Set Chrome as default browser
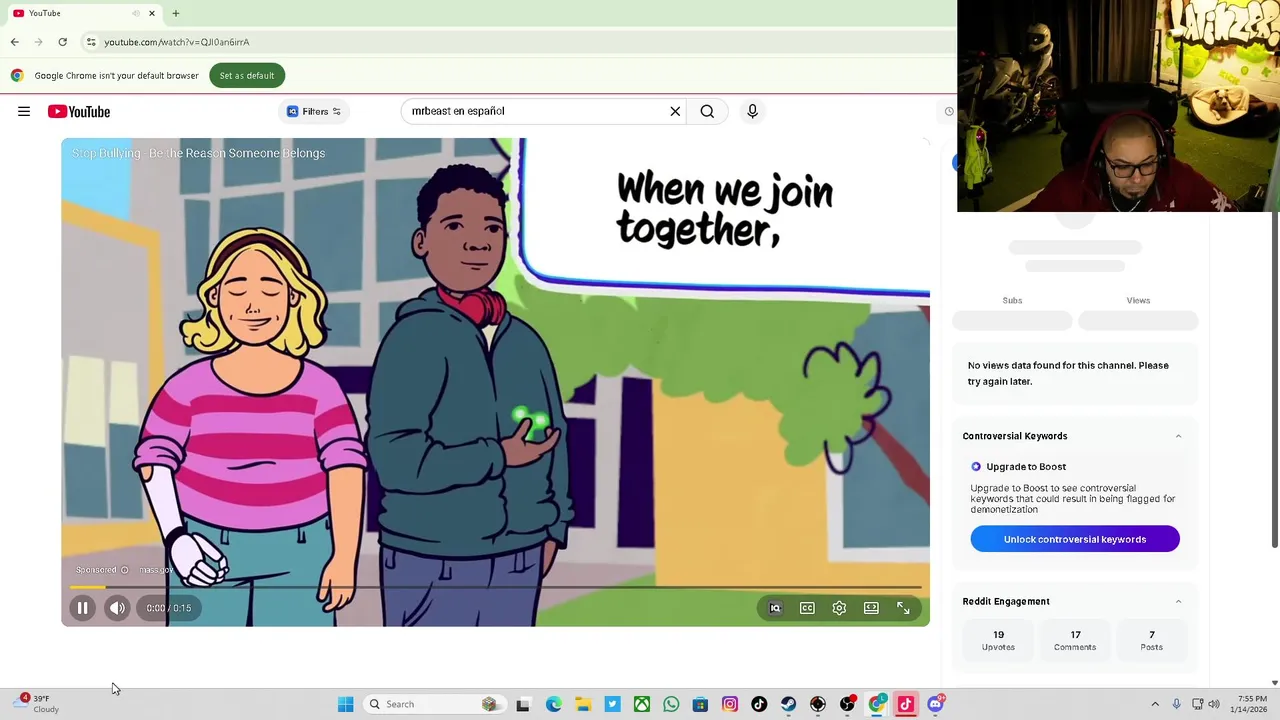1280x720 pixels. 247,76
